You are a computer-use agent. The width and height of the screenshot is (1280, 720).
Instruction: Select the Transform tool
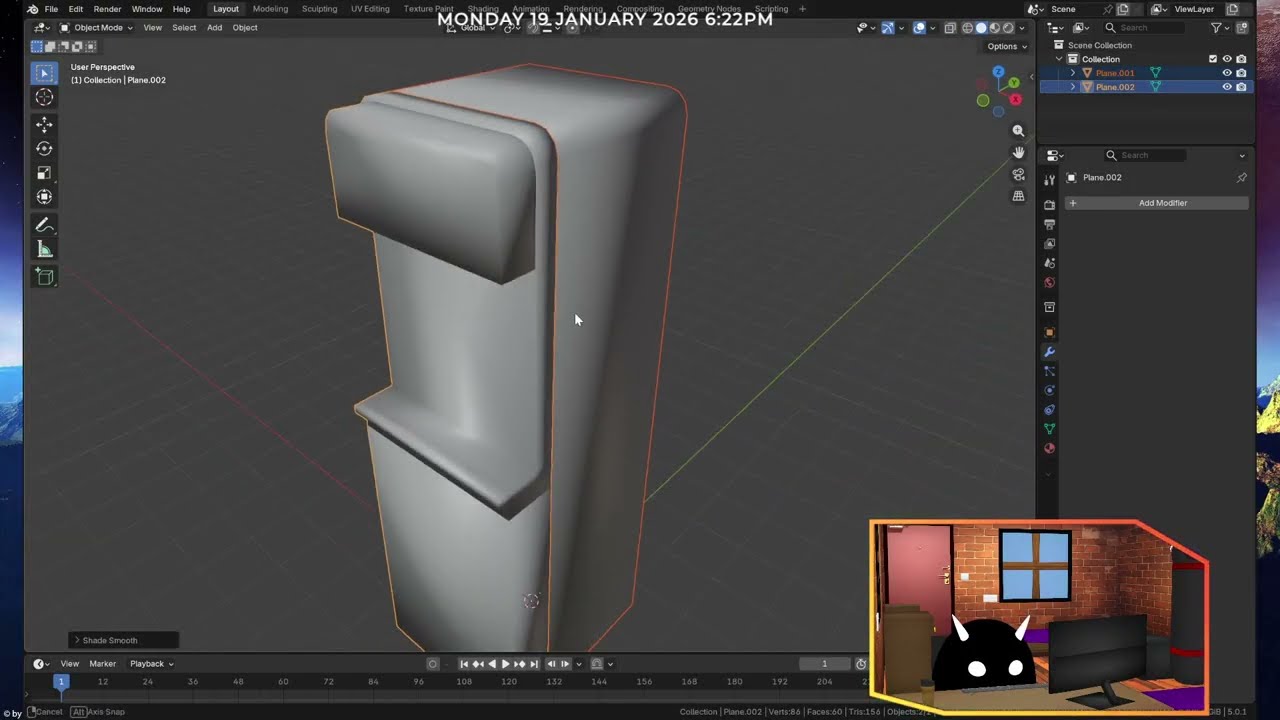44,197
